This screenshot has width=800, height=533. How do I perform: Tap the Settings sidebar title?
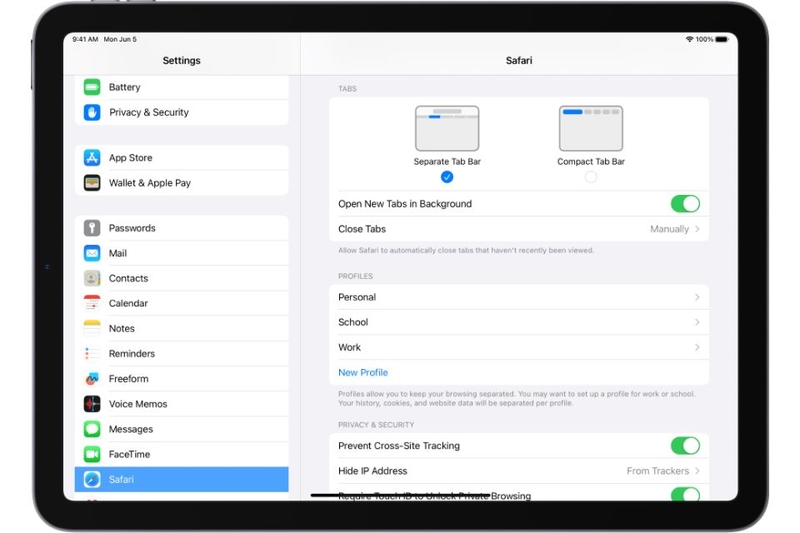tap(181, 60)
